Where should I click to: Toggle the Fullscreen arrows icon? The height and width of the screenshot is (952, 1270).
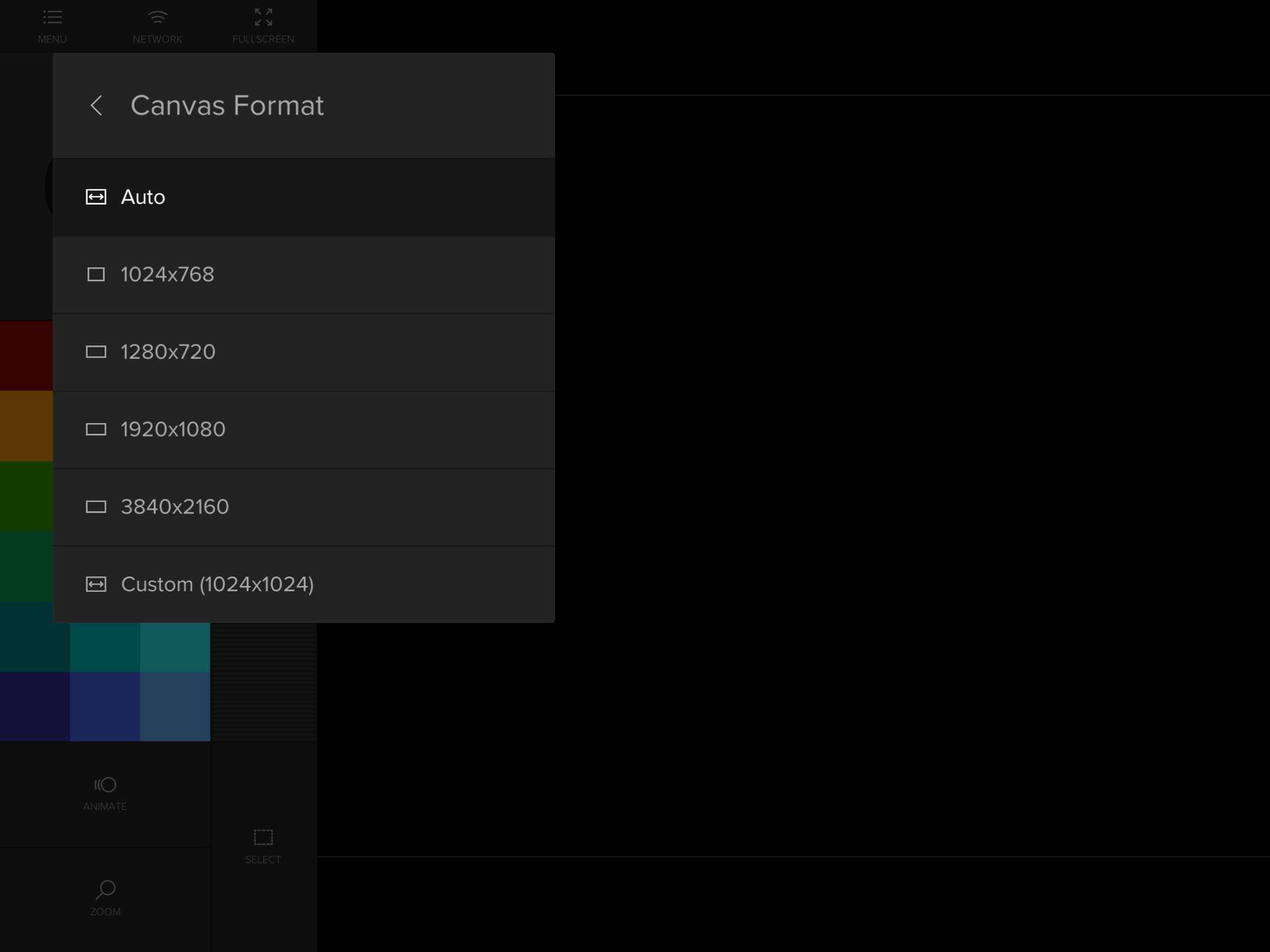[x=263, y=18]
